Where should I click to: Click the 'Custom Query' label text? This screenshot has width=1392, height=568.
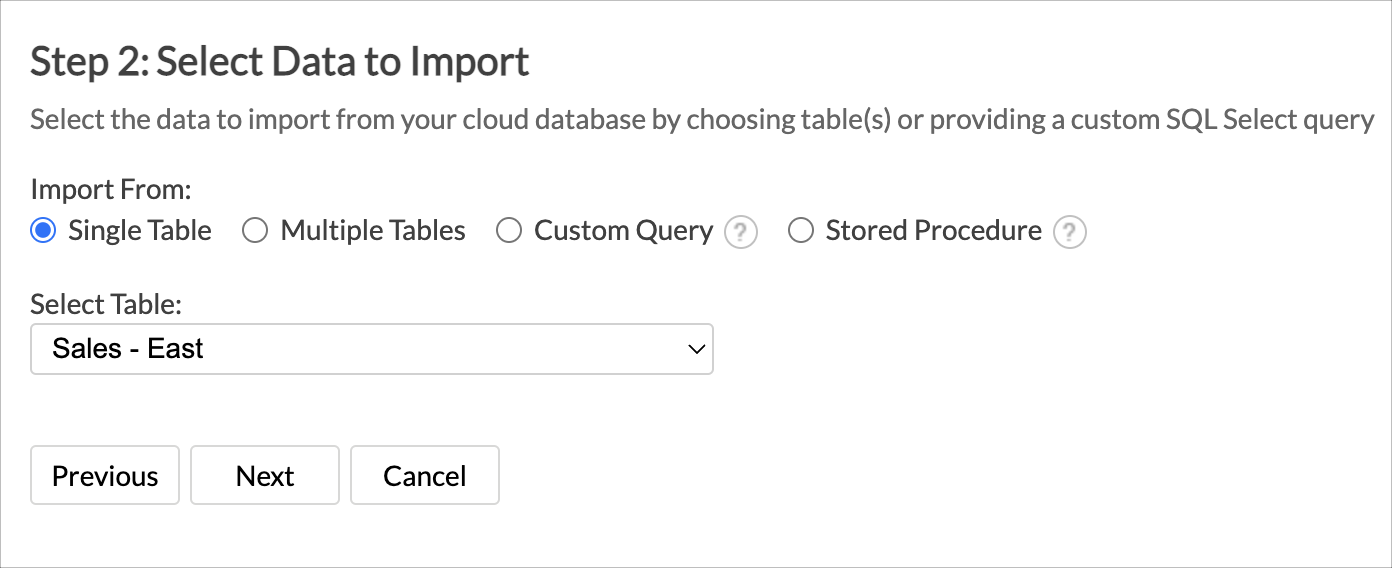coord(623,231)
